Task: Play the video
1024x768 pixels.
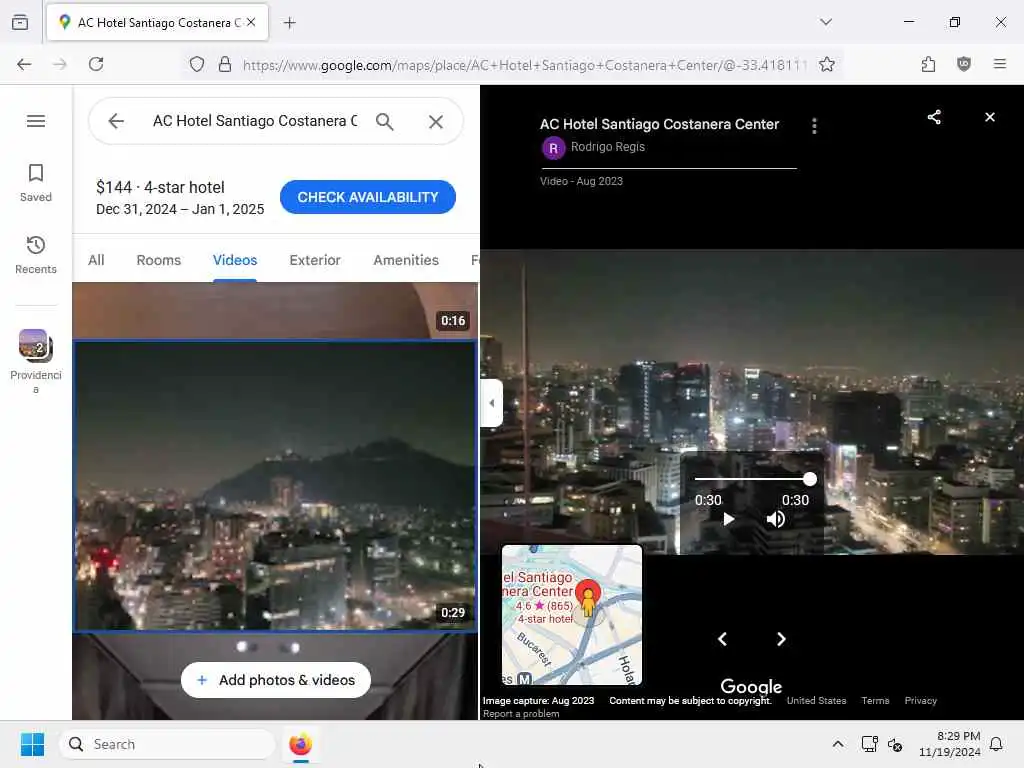Action: pos(728,520)
